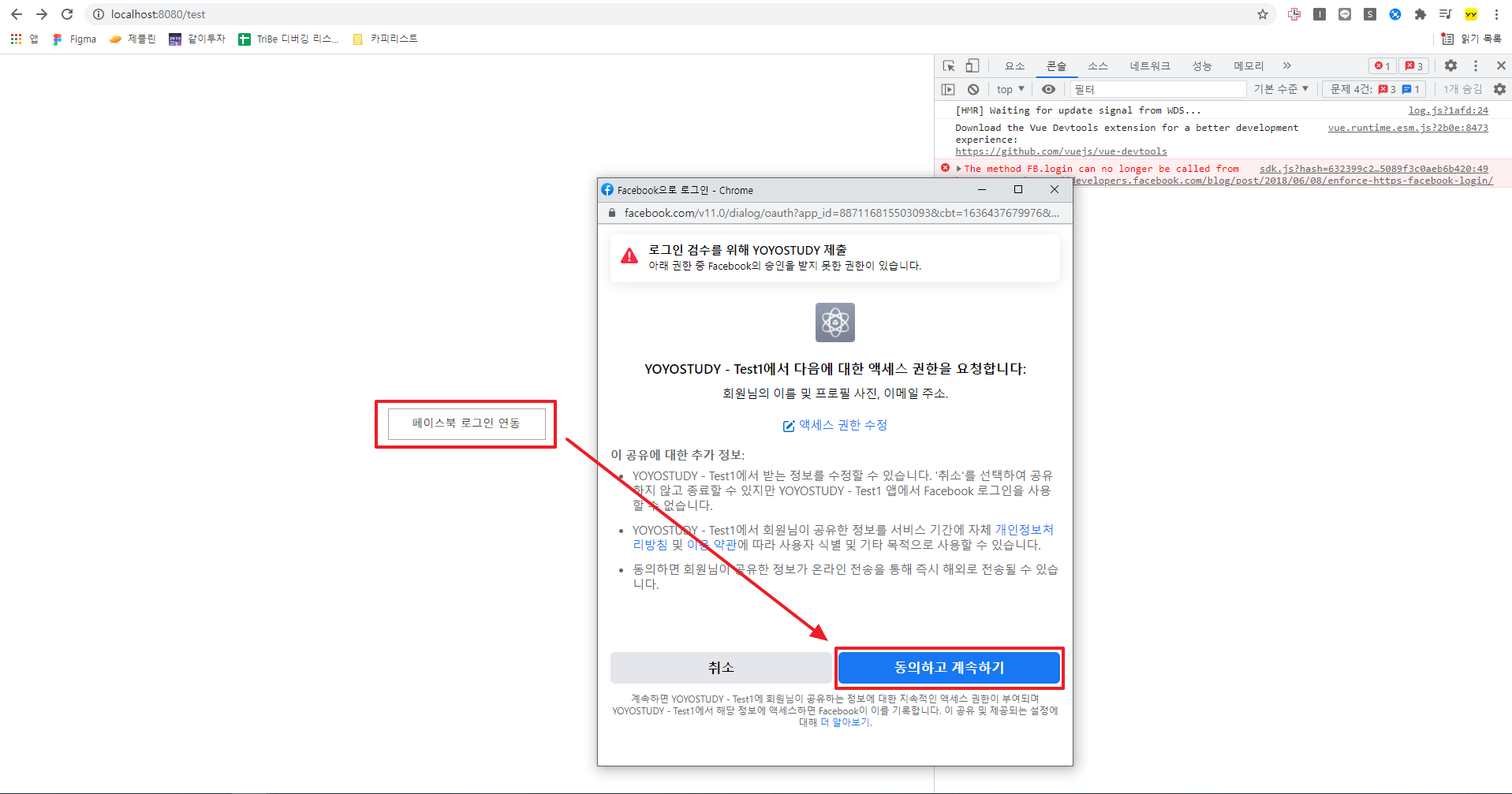Reload the localhost page
This screenshot has height=794, width=1512.
point(67,14)
